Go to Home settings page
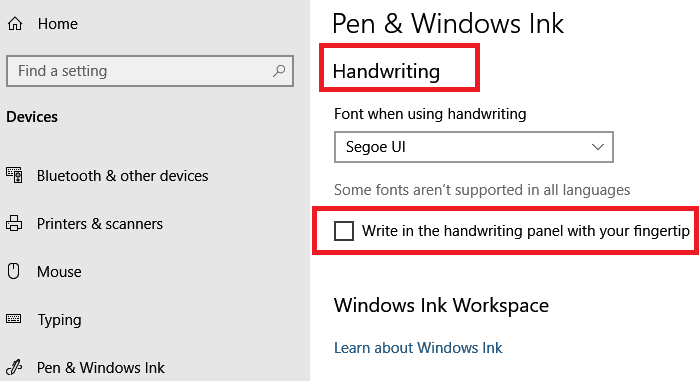This screenshot has height=381, width=700. click(58, 24)
